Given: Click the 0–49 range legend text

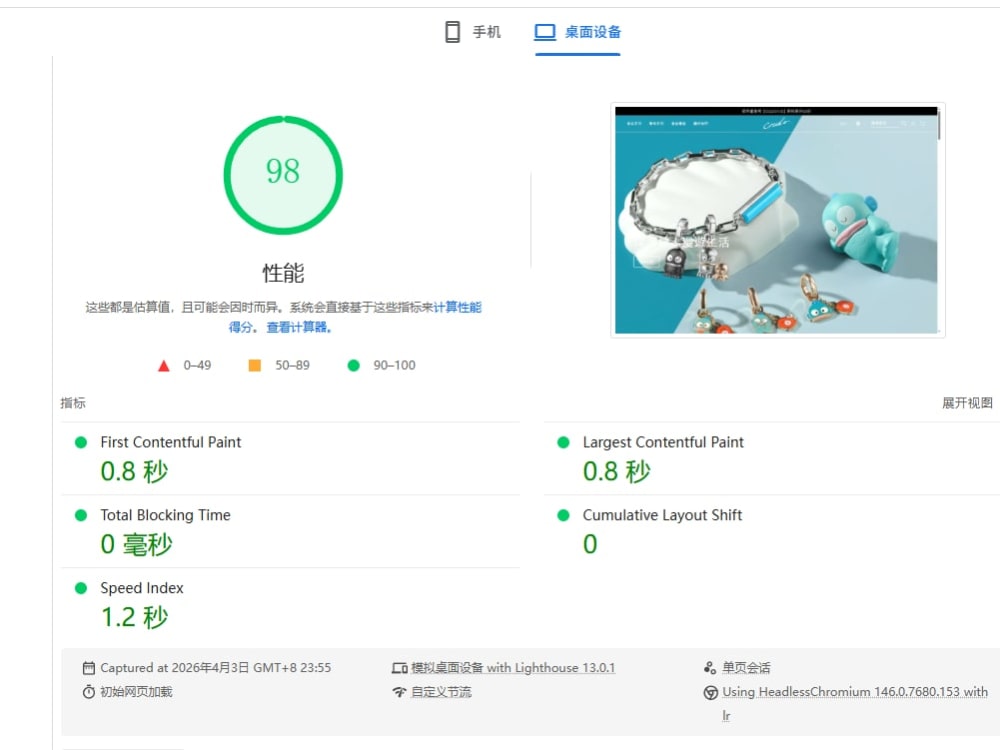Looking at the screenshot, I should [x=197, y=365].
